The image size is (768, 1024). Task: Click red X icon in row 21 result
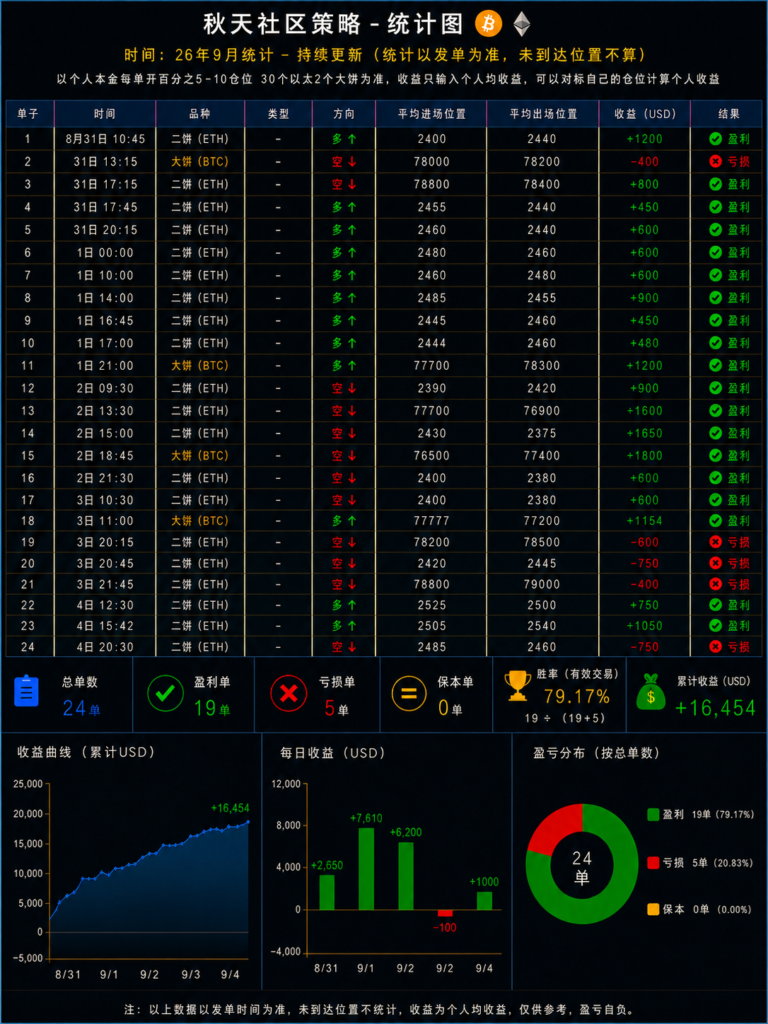click(715, 584)
